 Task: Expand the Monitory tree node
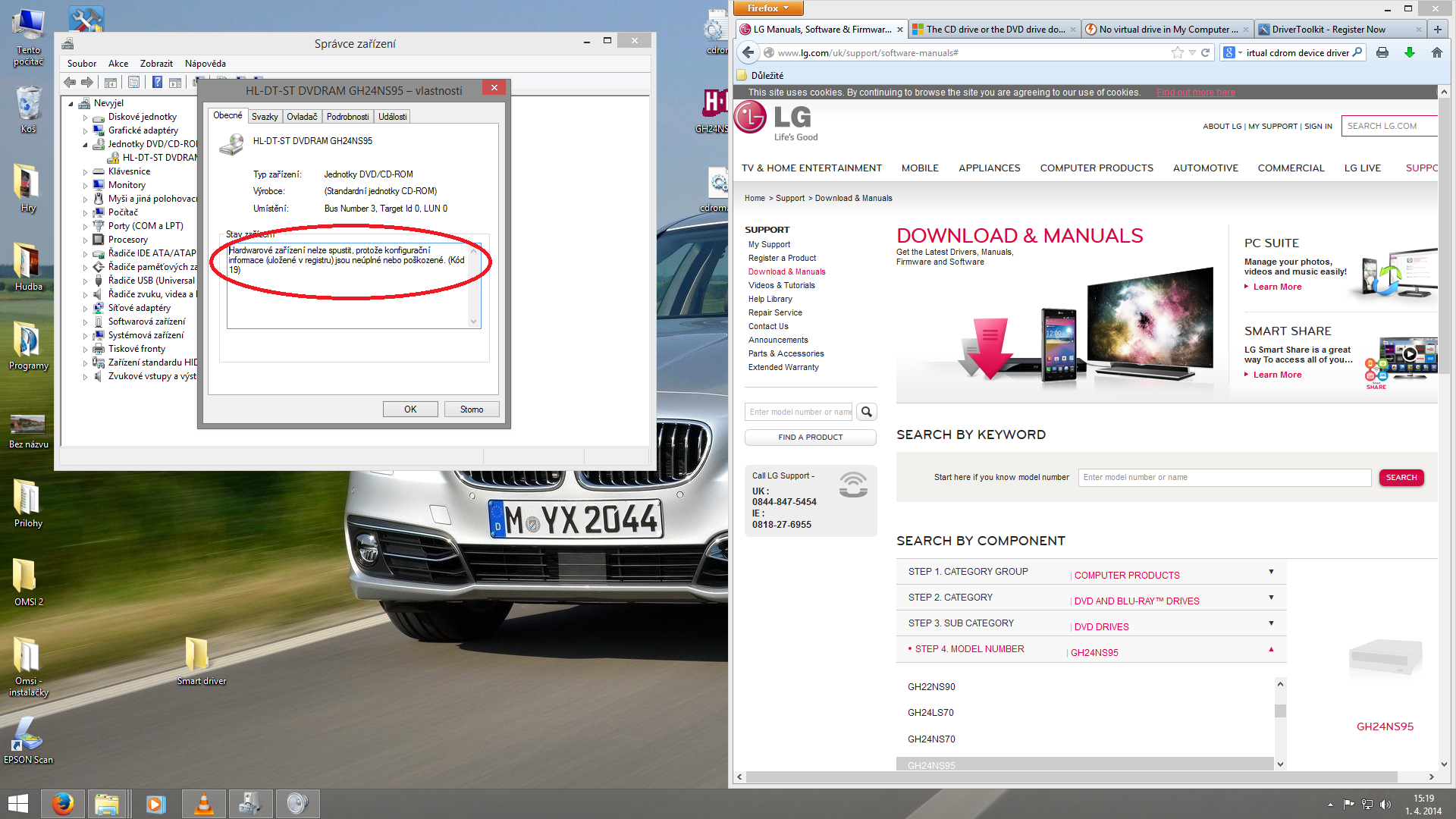85,186
